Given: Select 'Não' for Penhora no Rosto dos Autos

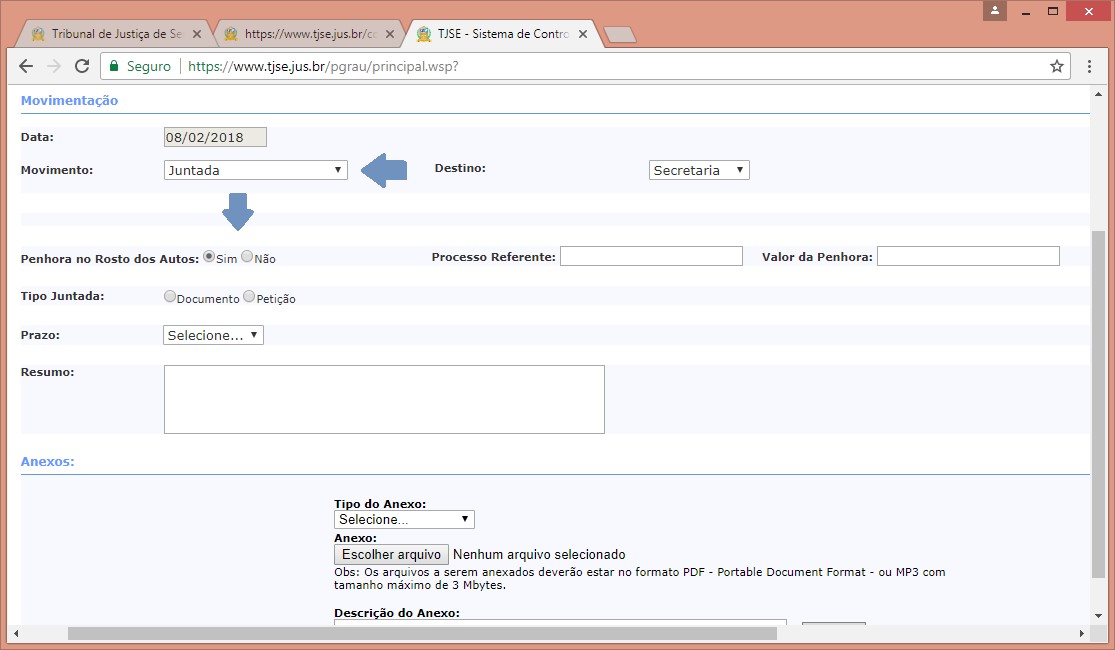Looking at the screenshot, I should (247, 257).
